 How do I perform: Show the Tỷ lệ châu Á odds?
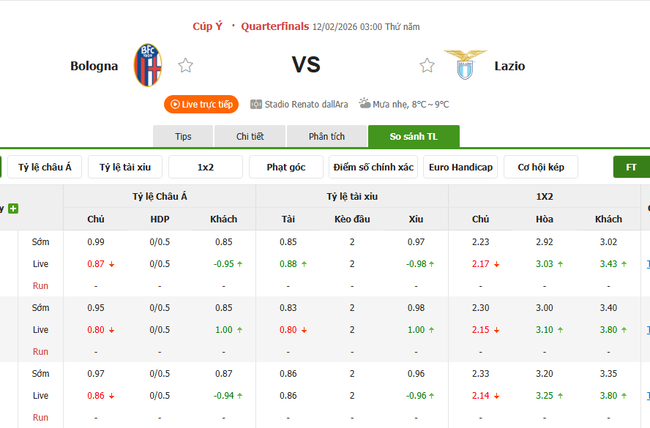point(46,167)
